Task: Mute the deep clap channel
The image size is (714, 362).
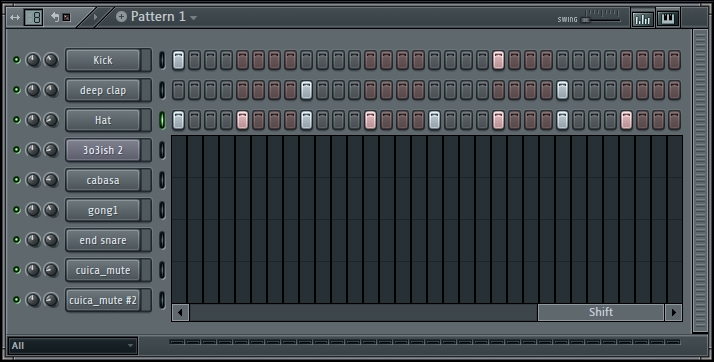Action: [17, 90]
